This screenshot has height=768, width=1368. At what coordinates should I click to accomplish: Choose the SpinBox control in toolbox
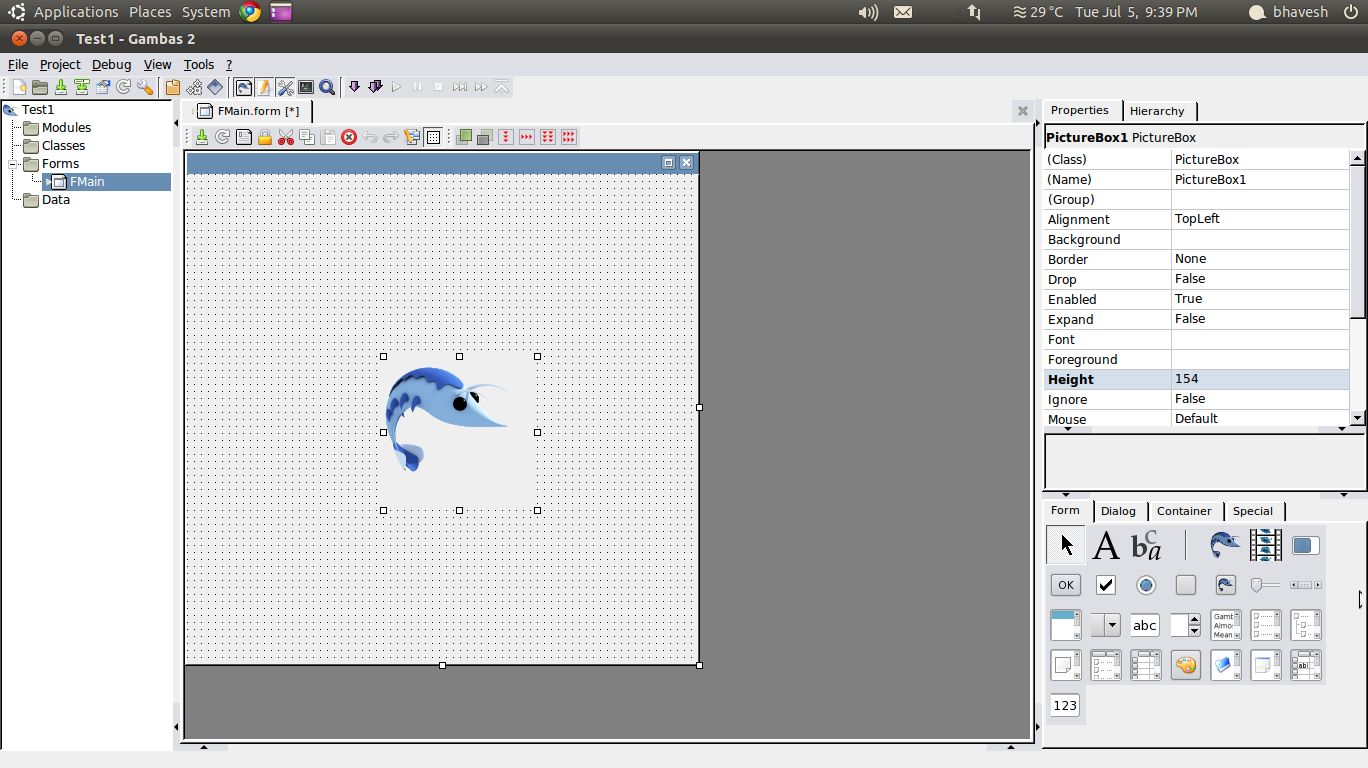point(1185,625)
